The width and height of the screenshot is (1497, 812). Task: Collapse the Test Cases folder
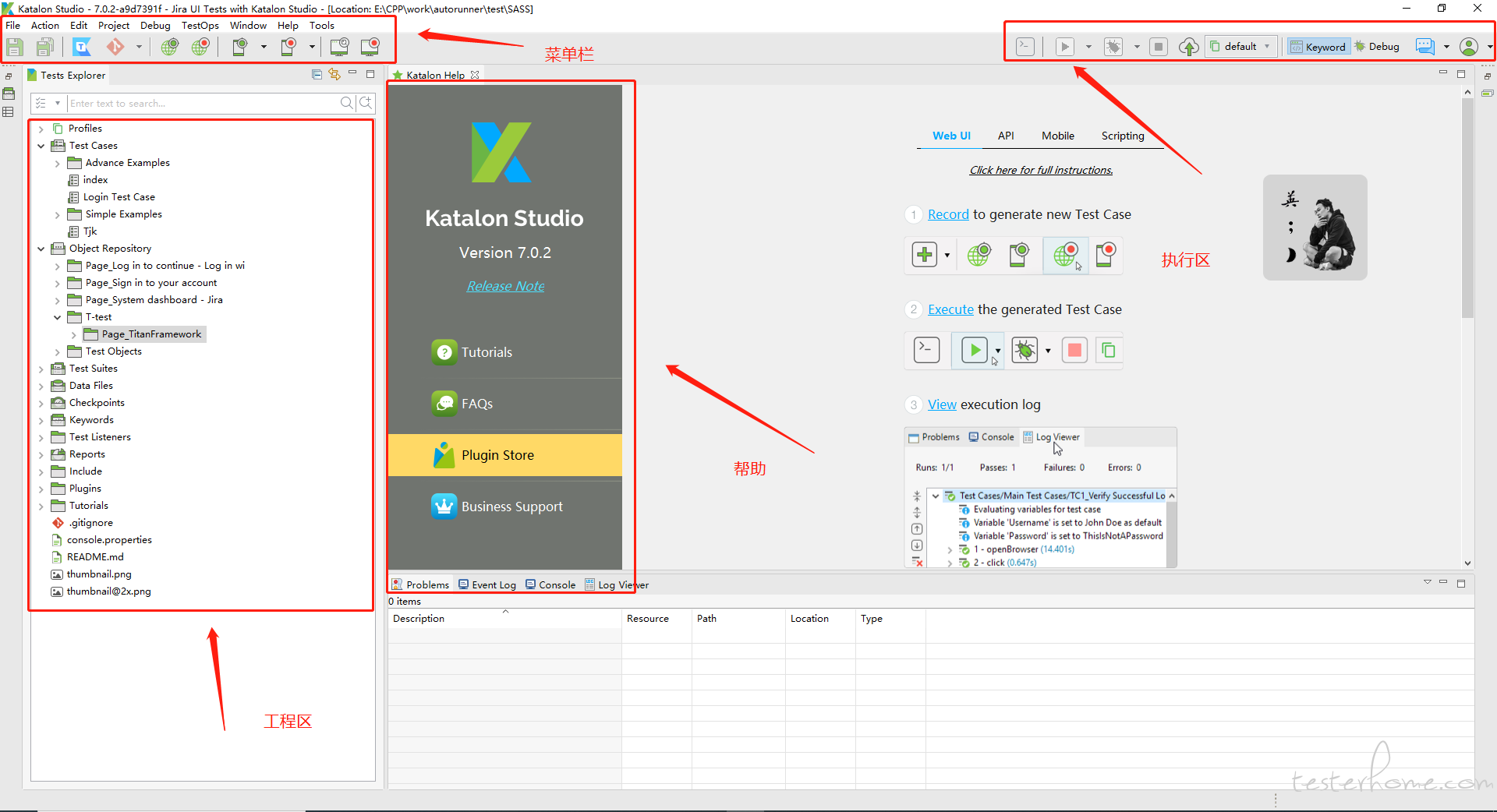tap(41, 146)
